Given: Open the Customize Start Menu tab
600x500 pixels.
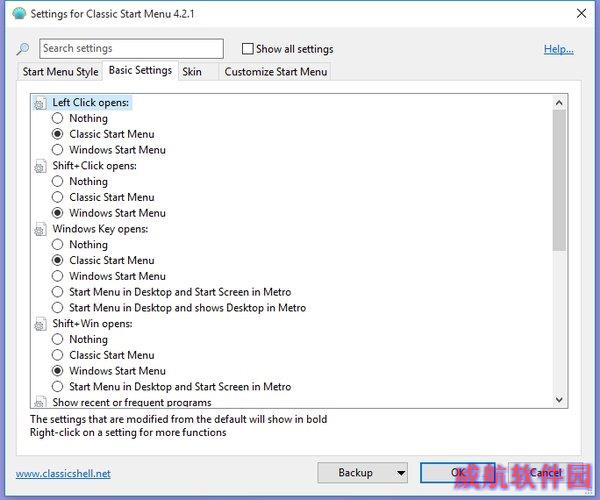Looking at the screenshot, I should 276,72.
